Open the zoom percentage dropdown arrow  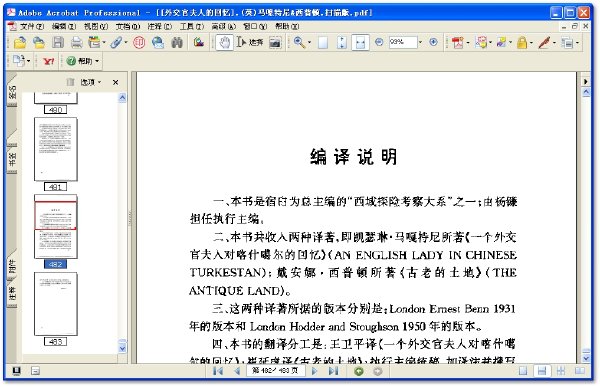pyautogui.click(x=420, y=42)
